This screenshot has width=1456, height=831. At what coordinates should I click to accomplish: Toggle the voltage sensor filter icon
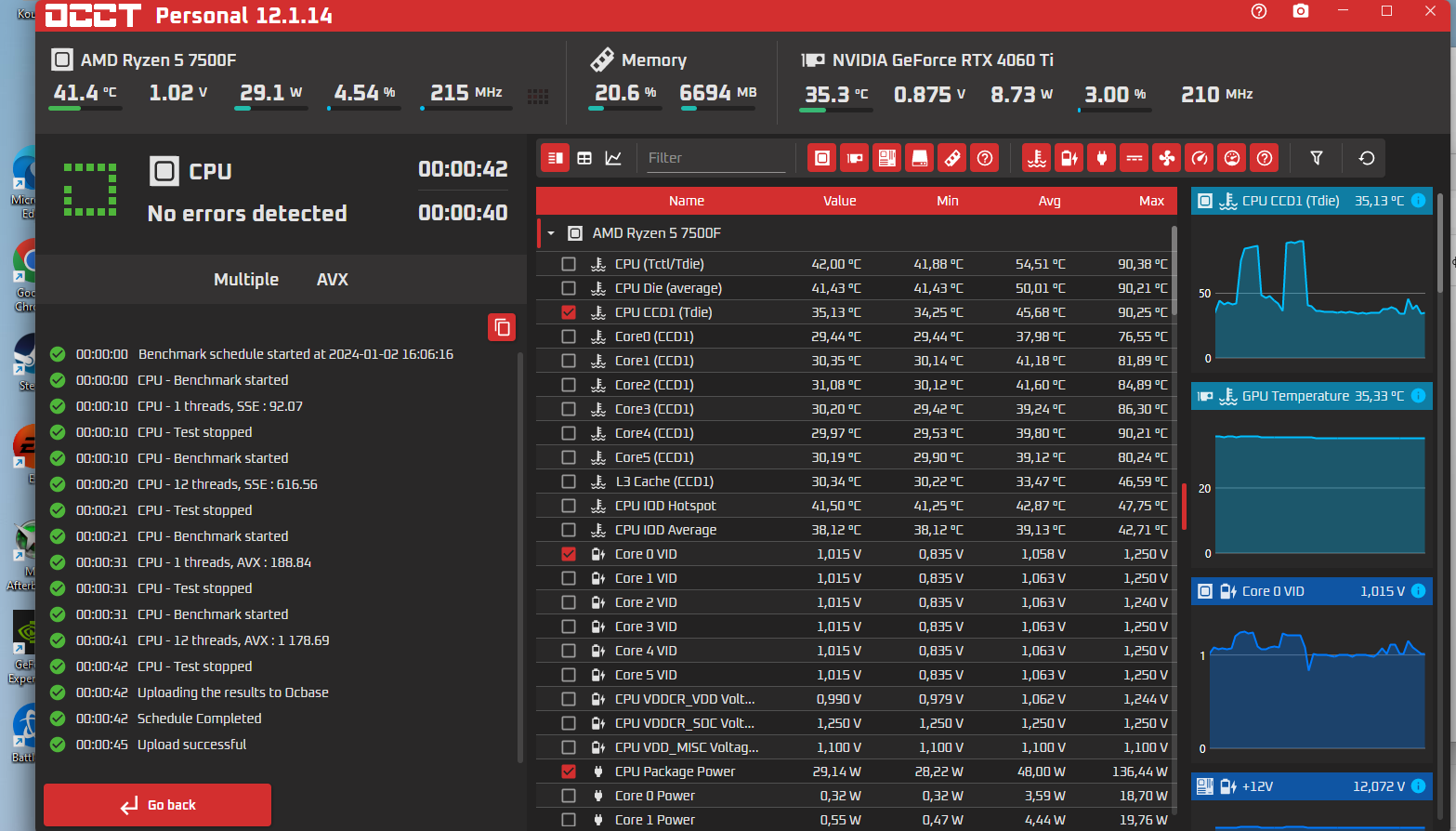(x=1069, y=158)
